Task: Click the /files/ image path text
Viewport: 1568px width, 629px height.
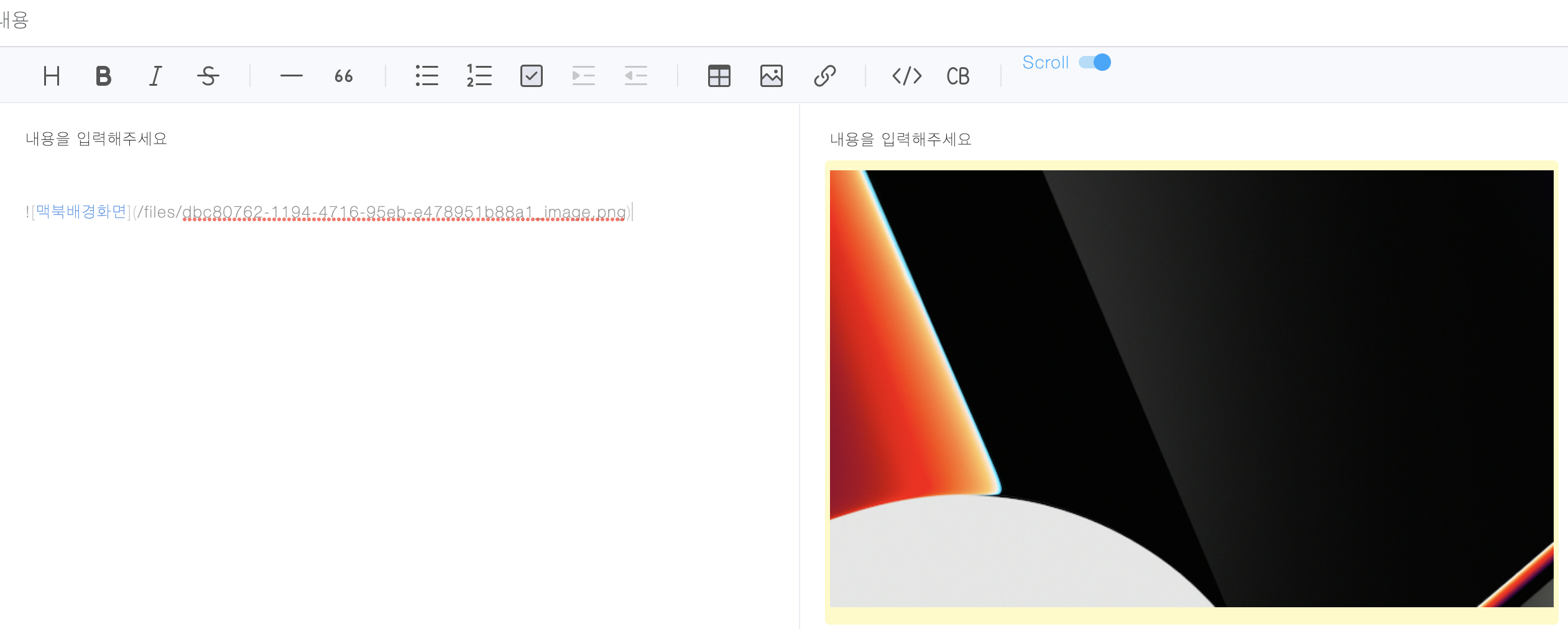Action: coord(380,213)
